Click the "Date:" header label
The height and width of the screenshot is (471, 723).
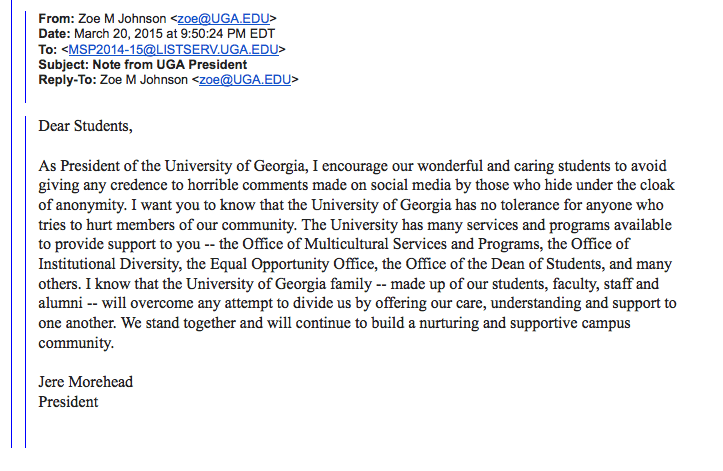pyautogui.click(x=56, y=33)
